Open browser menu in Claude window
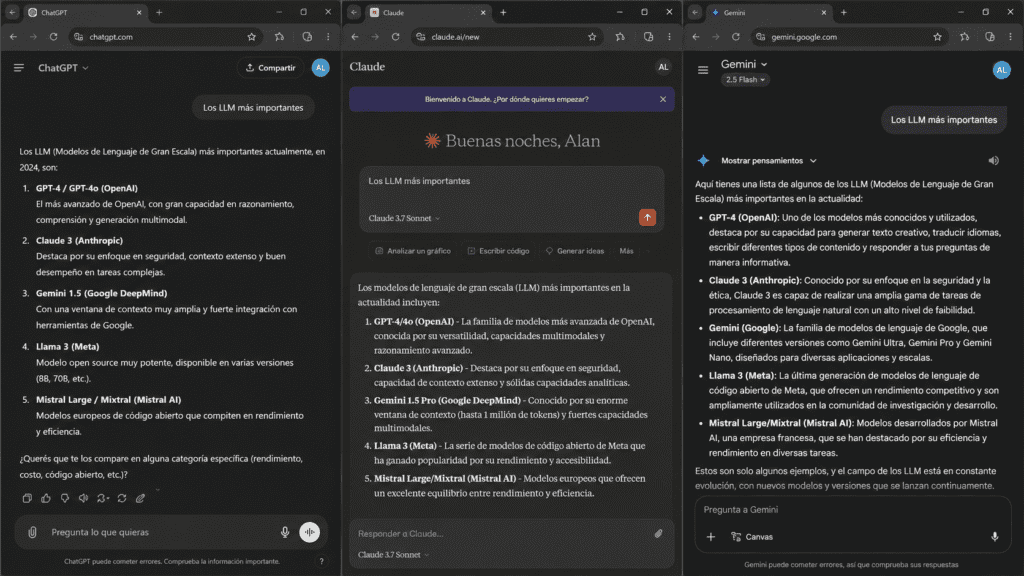Viewport: 1024px width, 576px height. point(669,37)
